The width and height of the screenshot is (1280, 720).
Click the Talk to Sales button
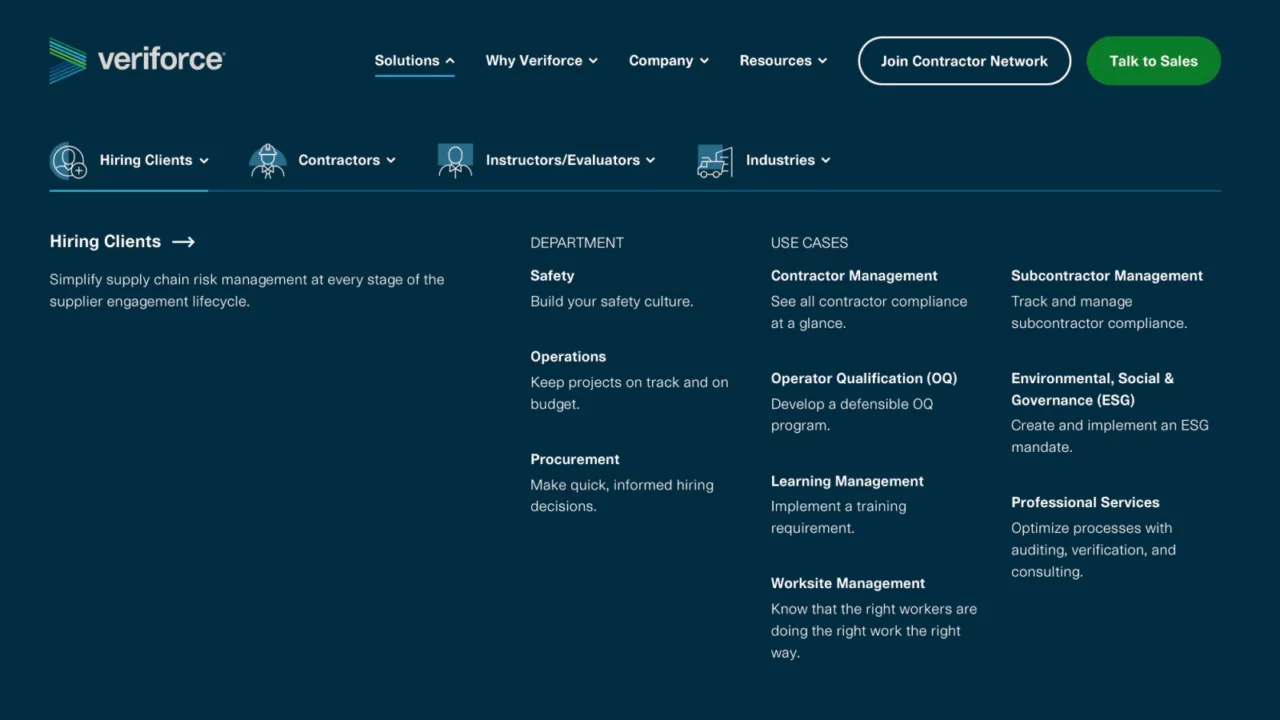tap(1153, 61)
